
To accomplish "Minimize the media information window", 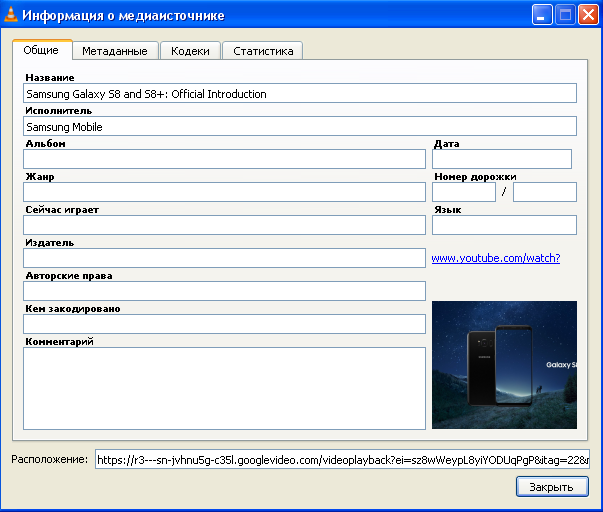I will point(542,15).
